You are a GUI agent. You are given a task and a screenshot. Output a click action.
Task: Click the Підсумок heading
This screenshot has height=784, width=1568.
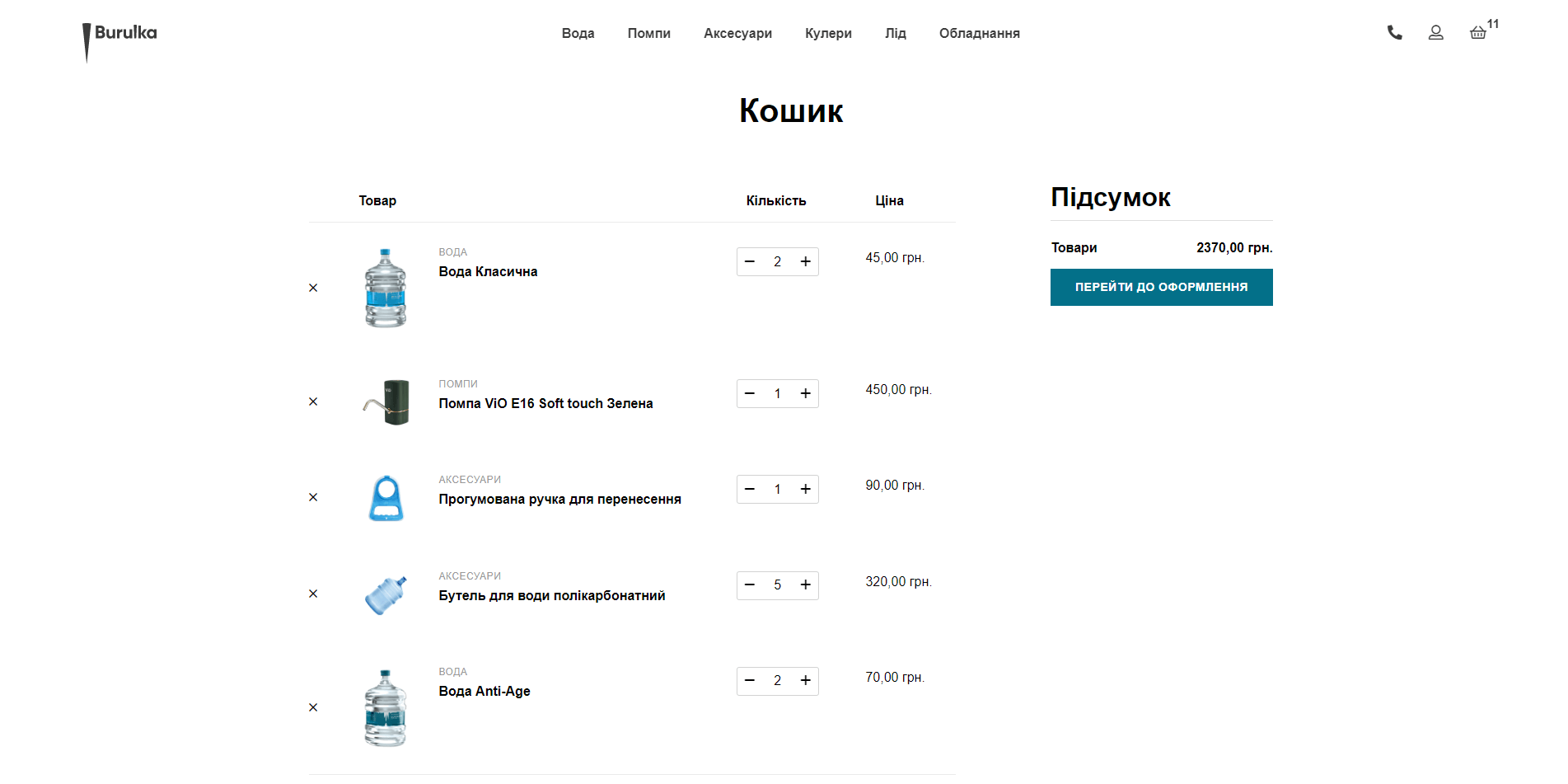1110,197
